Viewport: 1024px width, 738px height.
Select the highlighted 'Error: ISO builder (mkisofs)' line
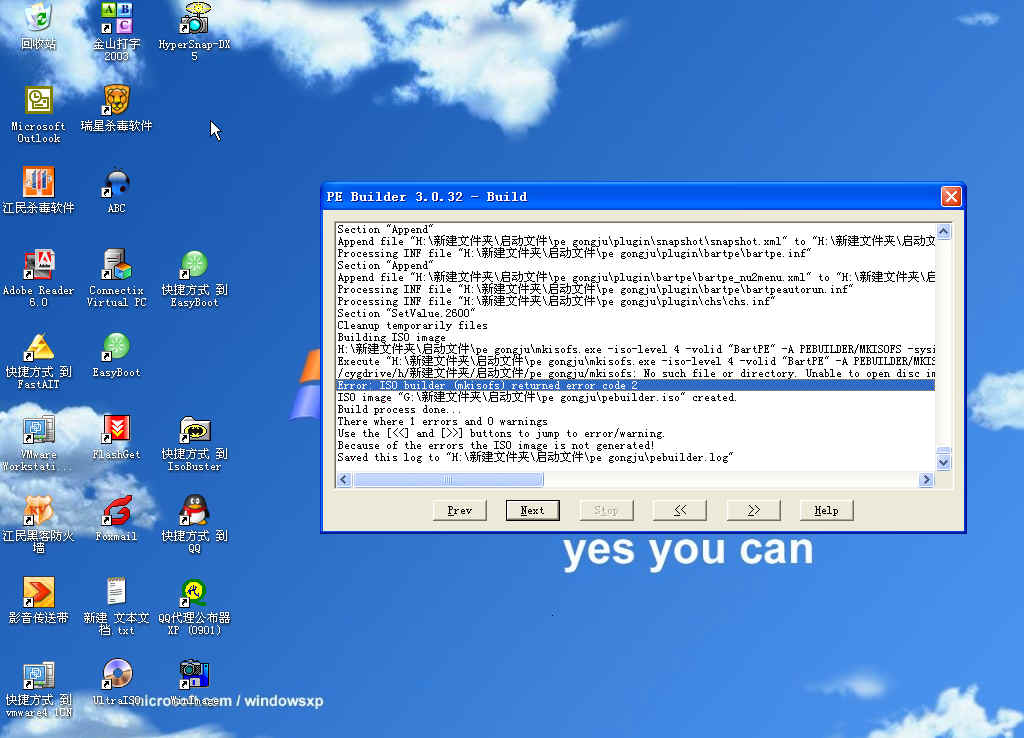click(635, 385)
